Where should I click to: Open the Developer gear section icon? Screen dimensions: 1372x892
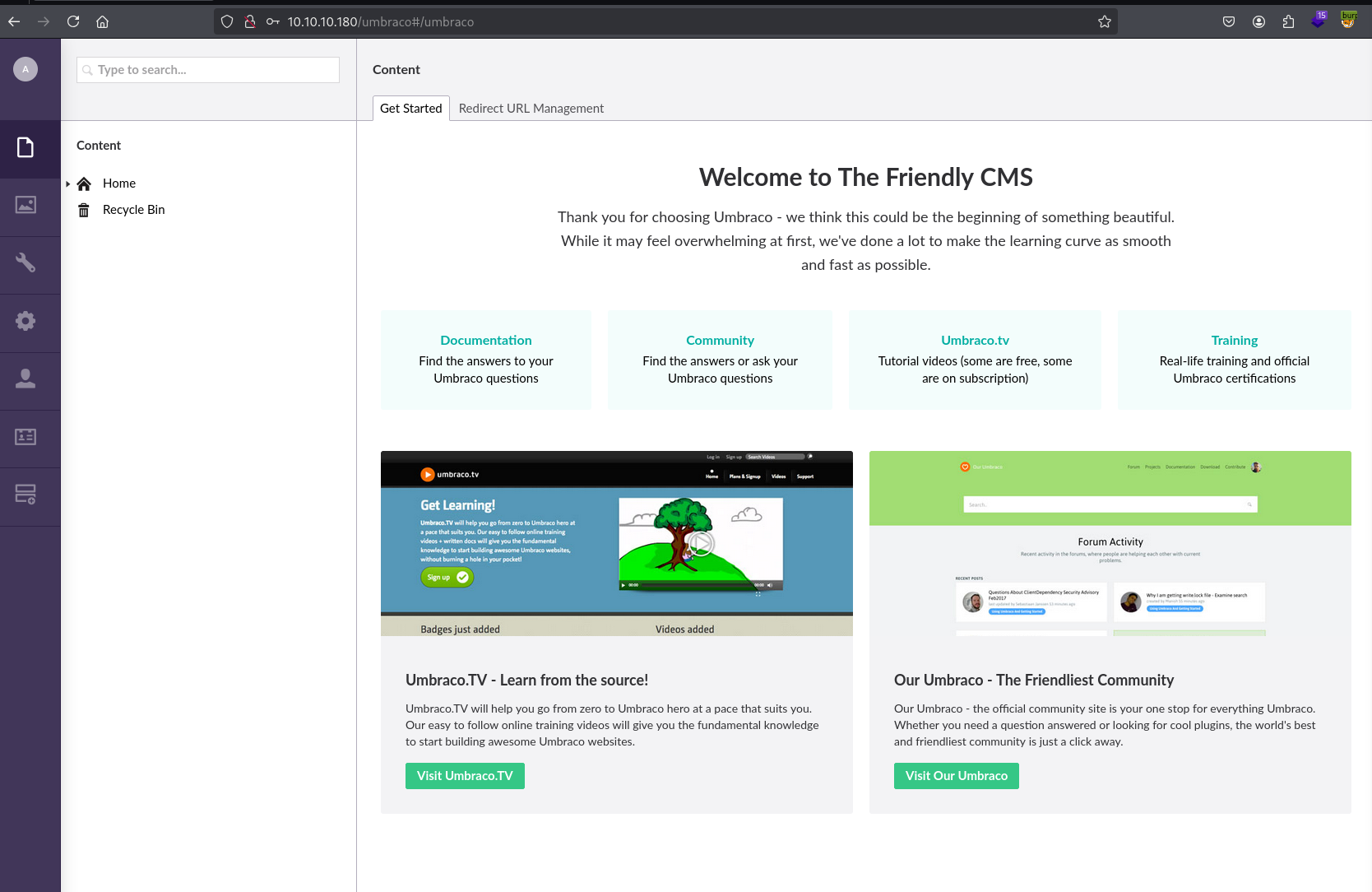25,321
